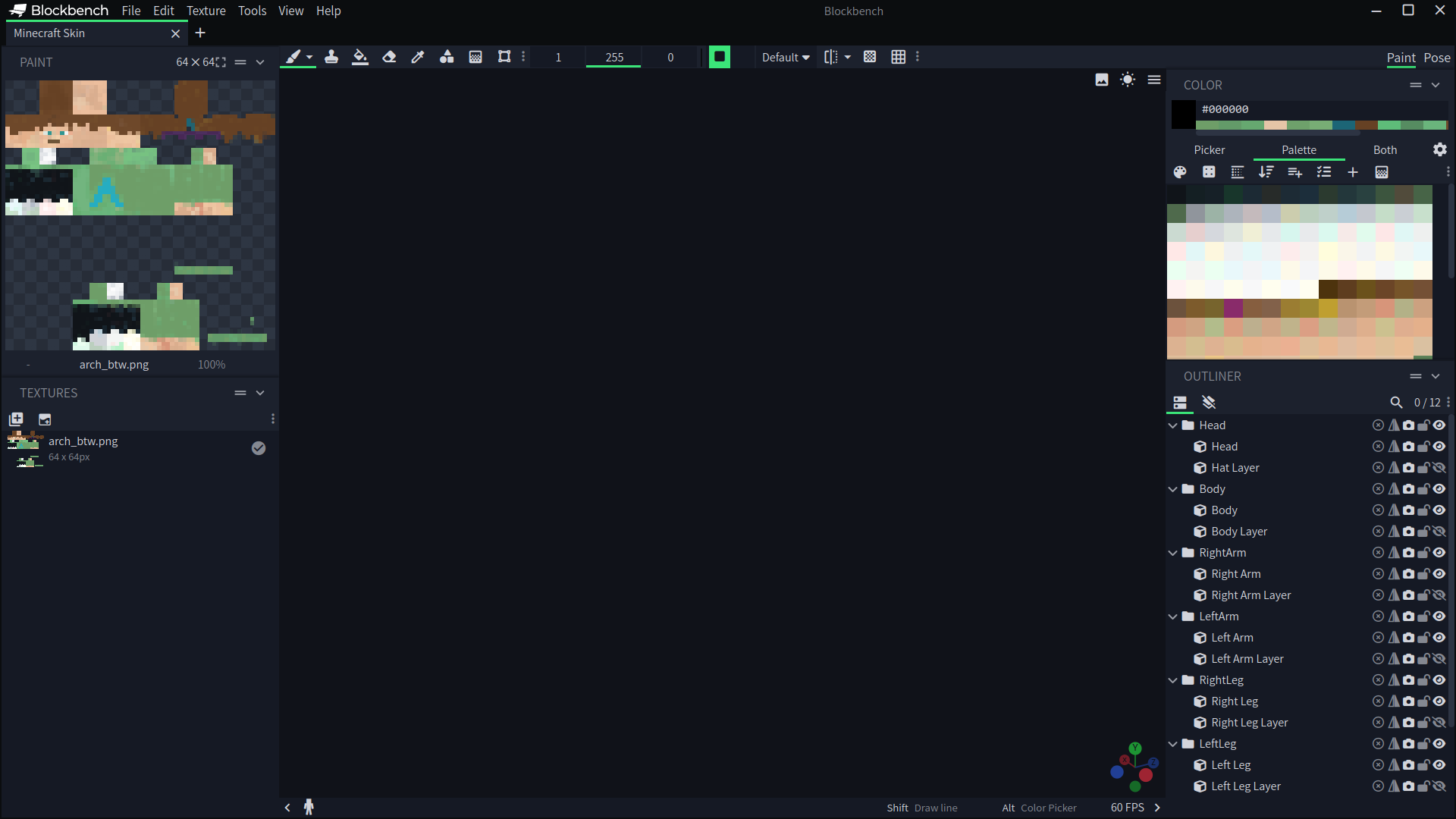Screen dimensions: 1456x819
Task: Click the brush opacity field showing 255
Action: pyautogui.click(x=614, y=58)
